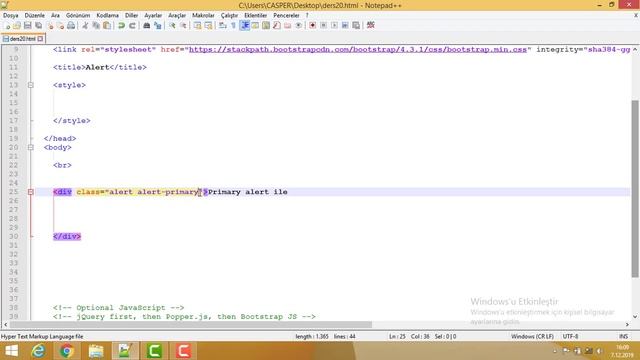Toggle synchronized horizontal scrolling

209,25
